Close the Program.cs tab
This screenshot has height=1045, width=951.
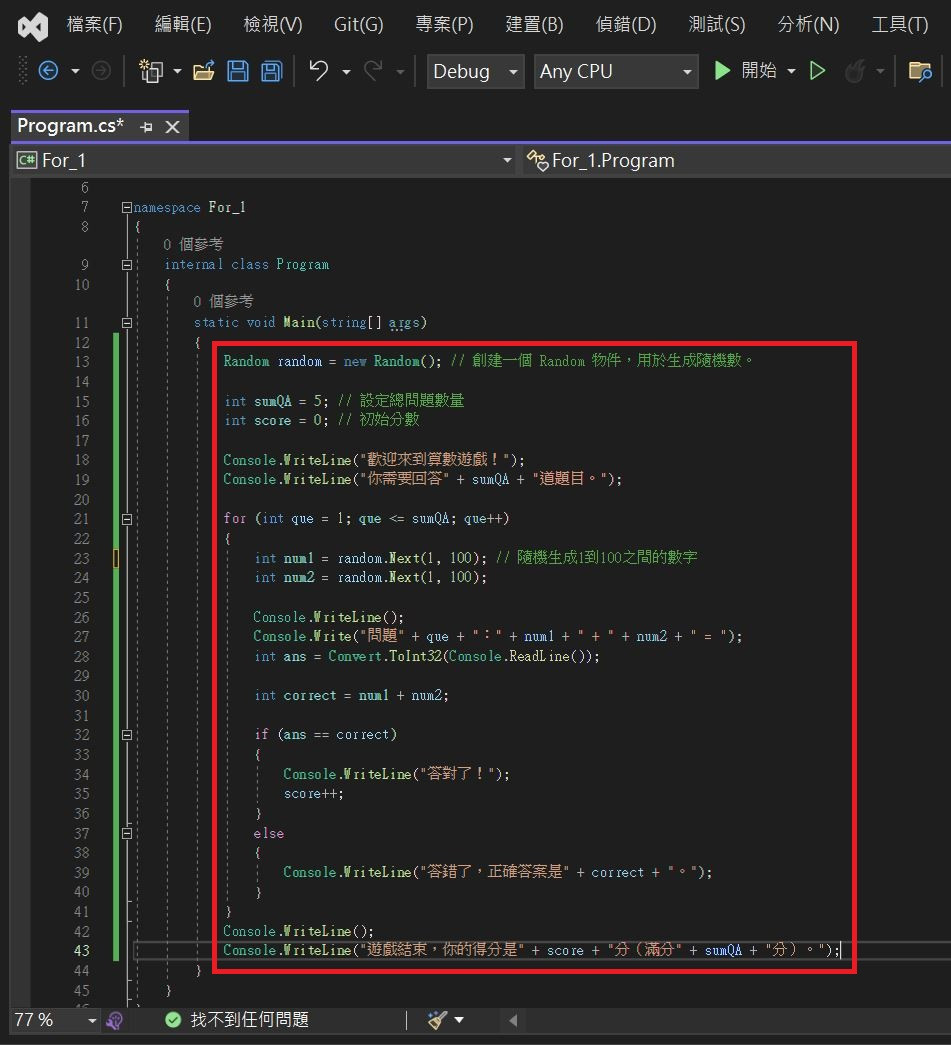click(x=173, y=127)
